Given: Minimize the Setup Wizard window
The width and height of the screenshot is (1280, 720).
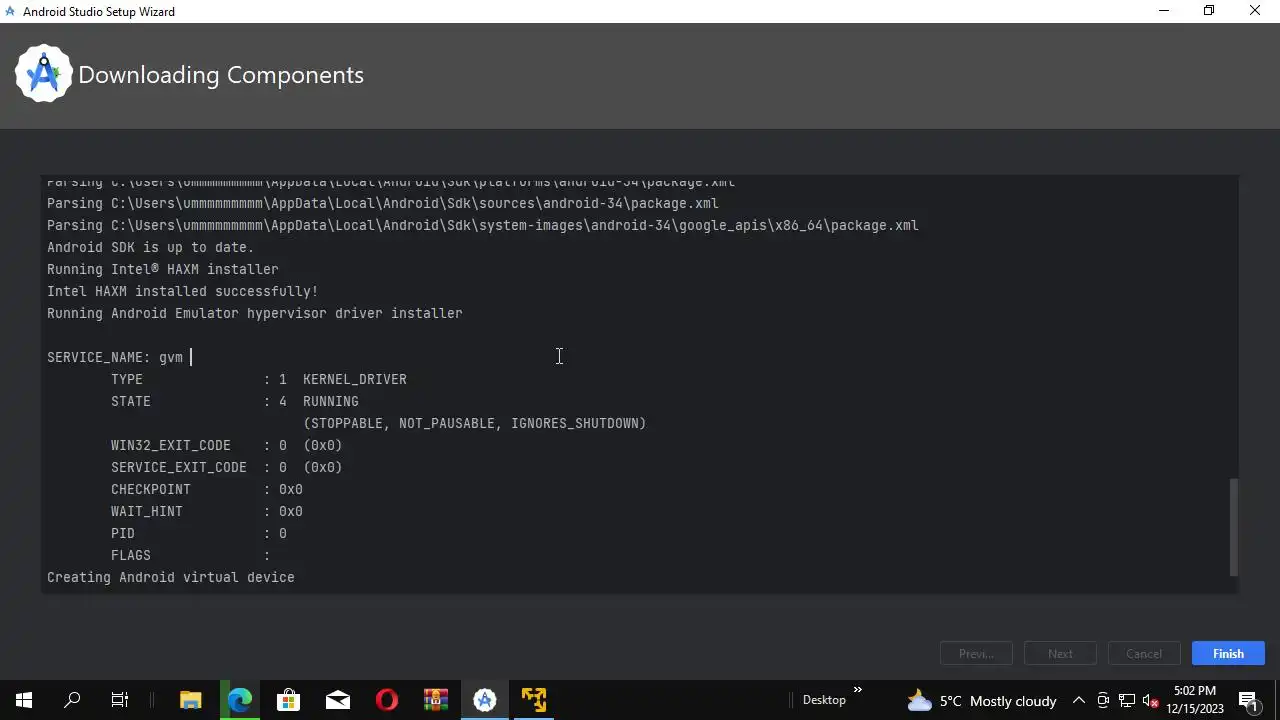Looking at the screenshot, I should click(x=1163, y=11).
